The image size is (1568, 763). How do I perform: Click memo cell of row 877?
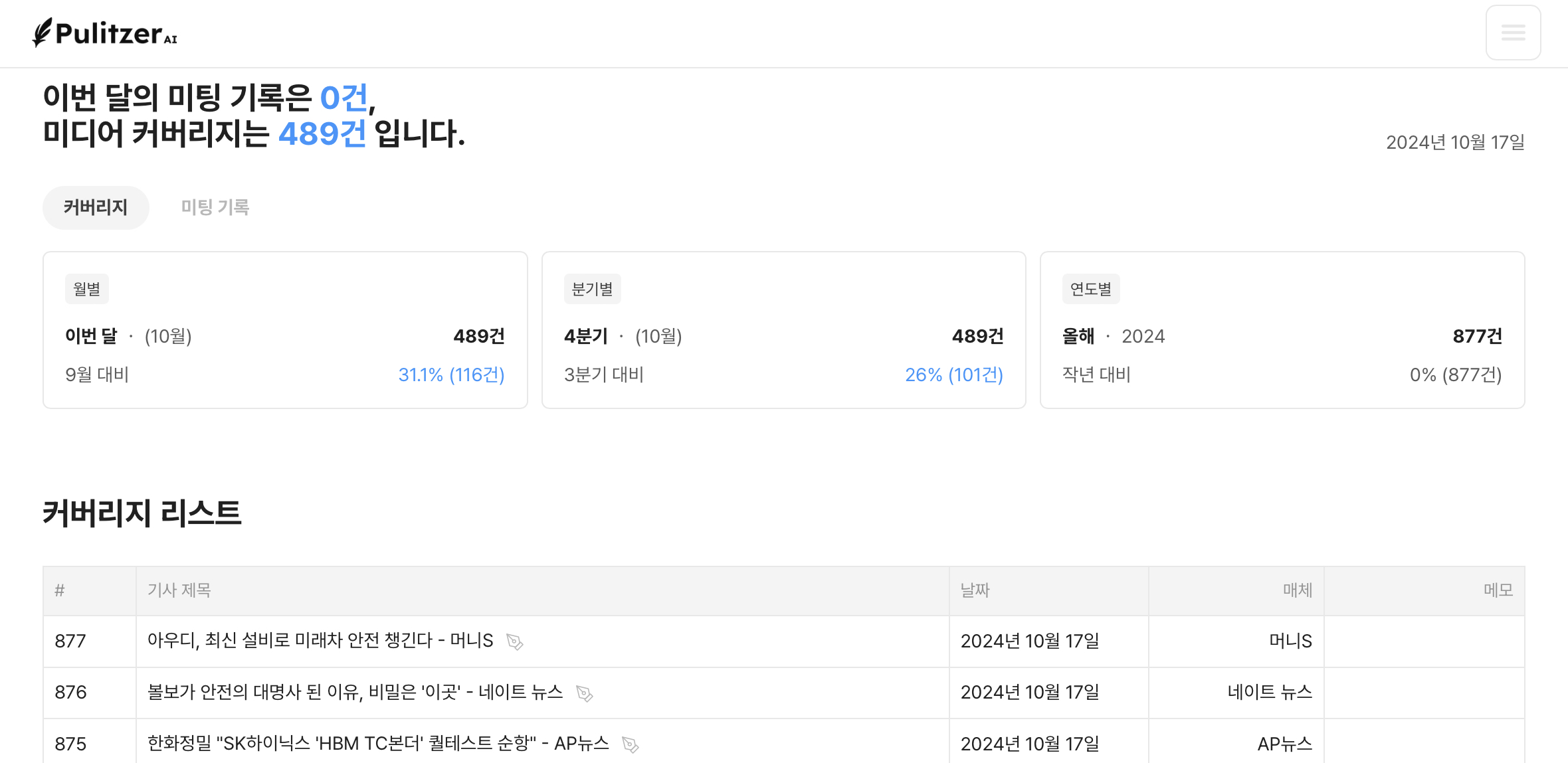click(1424, 641)
